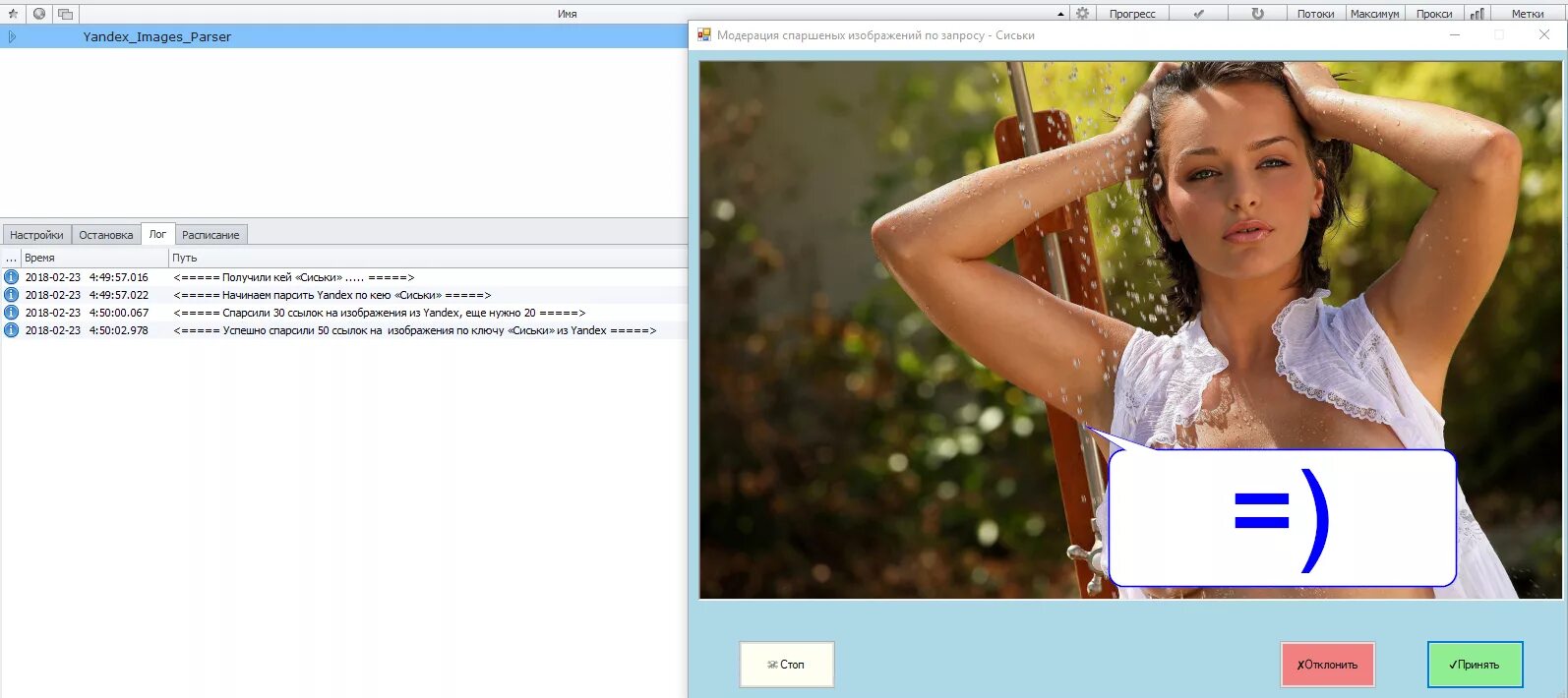Image resolution: width=1568 pixels, height=698 pixels.
Task: Click the gear column header icon
Action: click(x=1082, y=14)
